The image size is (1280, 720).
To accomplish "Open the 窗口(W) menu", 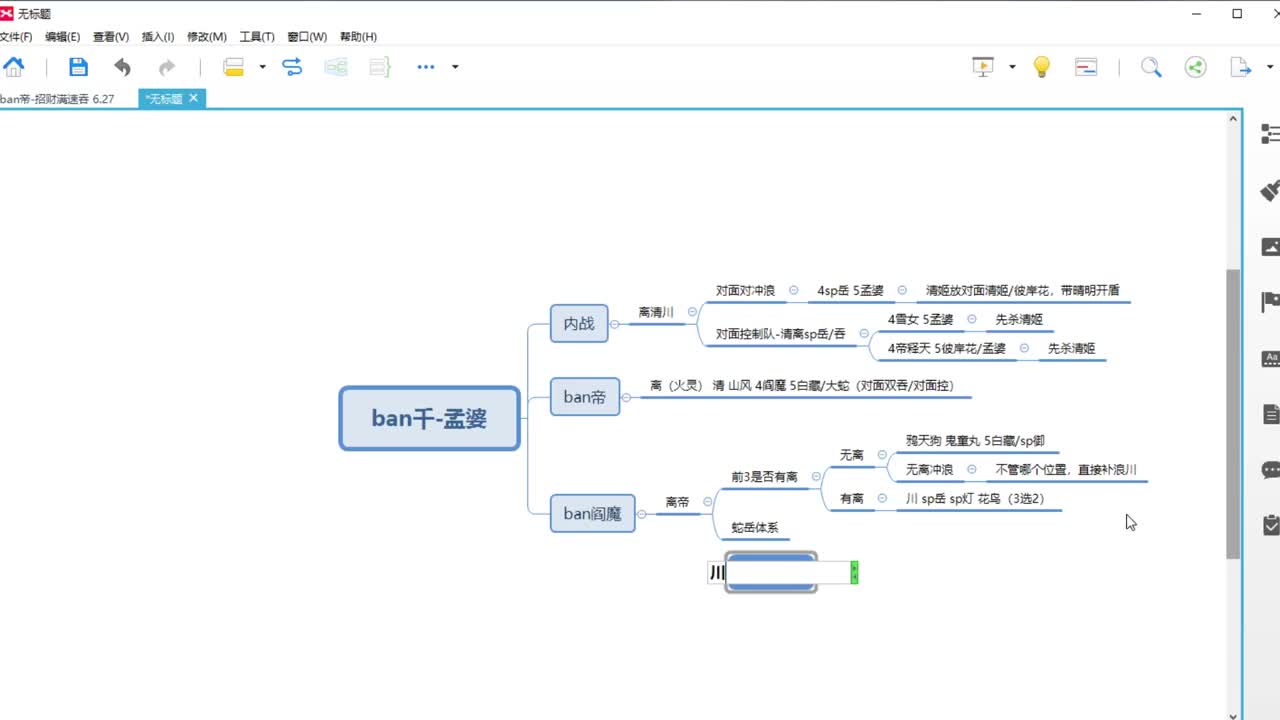I will pyautogui.click(x=307, y=37).
